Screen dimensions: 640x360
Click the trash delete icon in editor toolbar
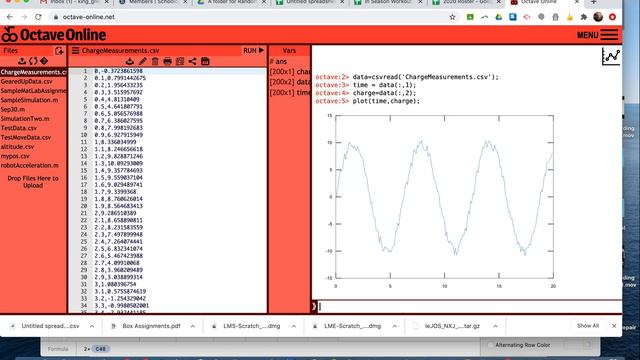155,62
